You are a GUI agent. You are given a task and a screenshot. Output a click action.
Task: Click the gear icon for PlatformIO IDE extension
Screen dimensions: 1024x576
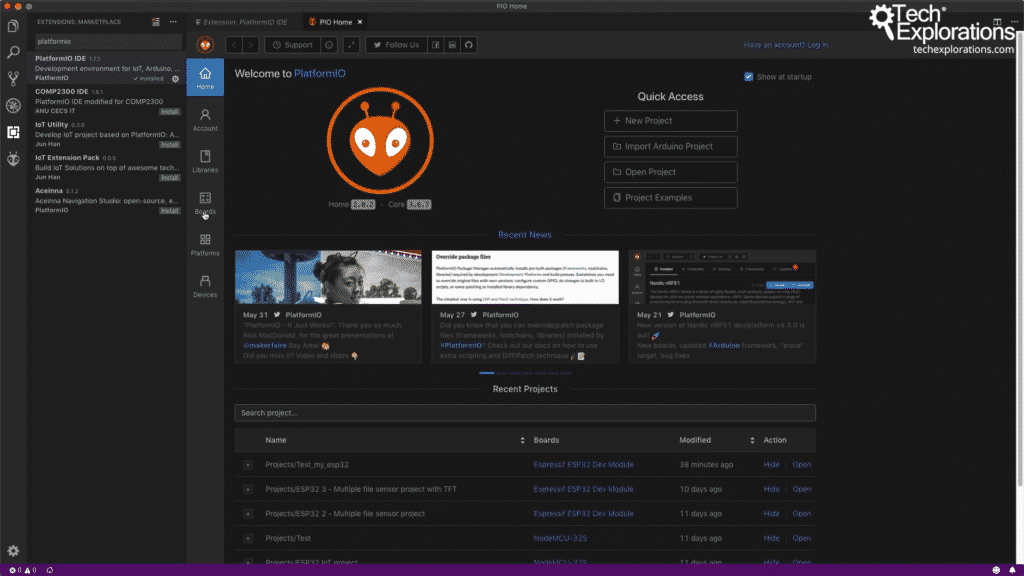point(175,79)
